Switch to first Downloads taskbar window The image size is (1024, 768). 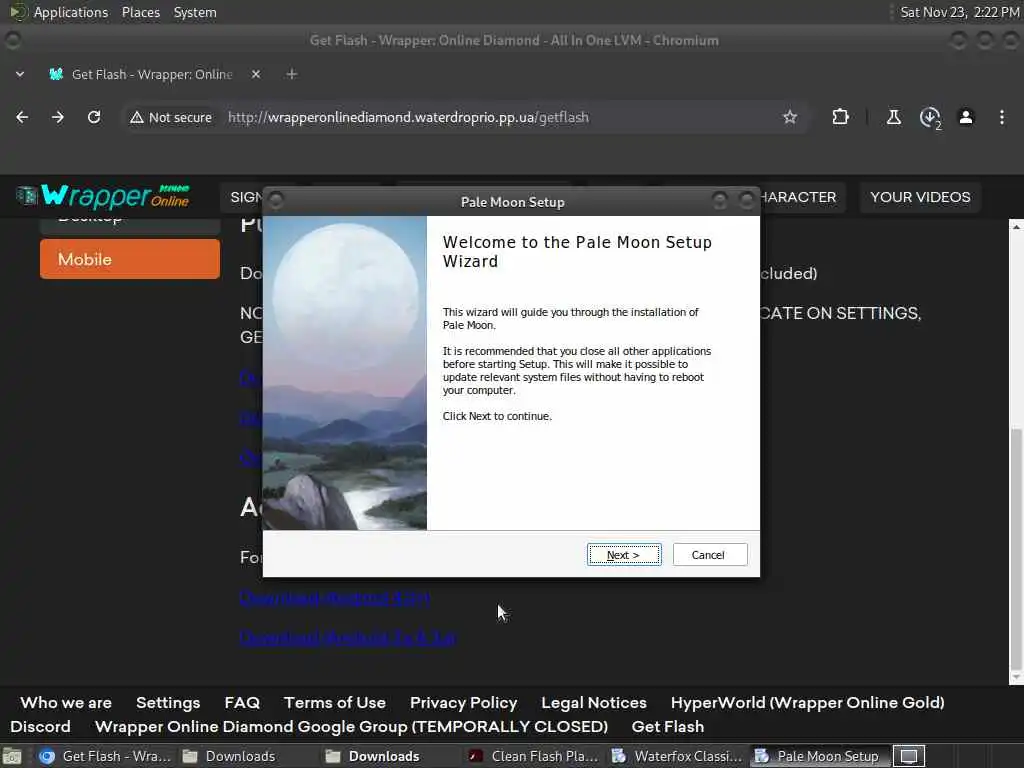[248, 756]
